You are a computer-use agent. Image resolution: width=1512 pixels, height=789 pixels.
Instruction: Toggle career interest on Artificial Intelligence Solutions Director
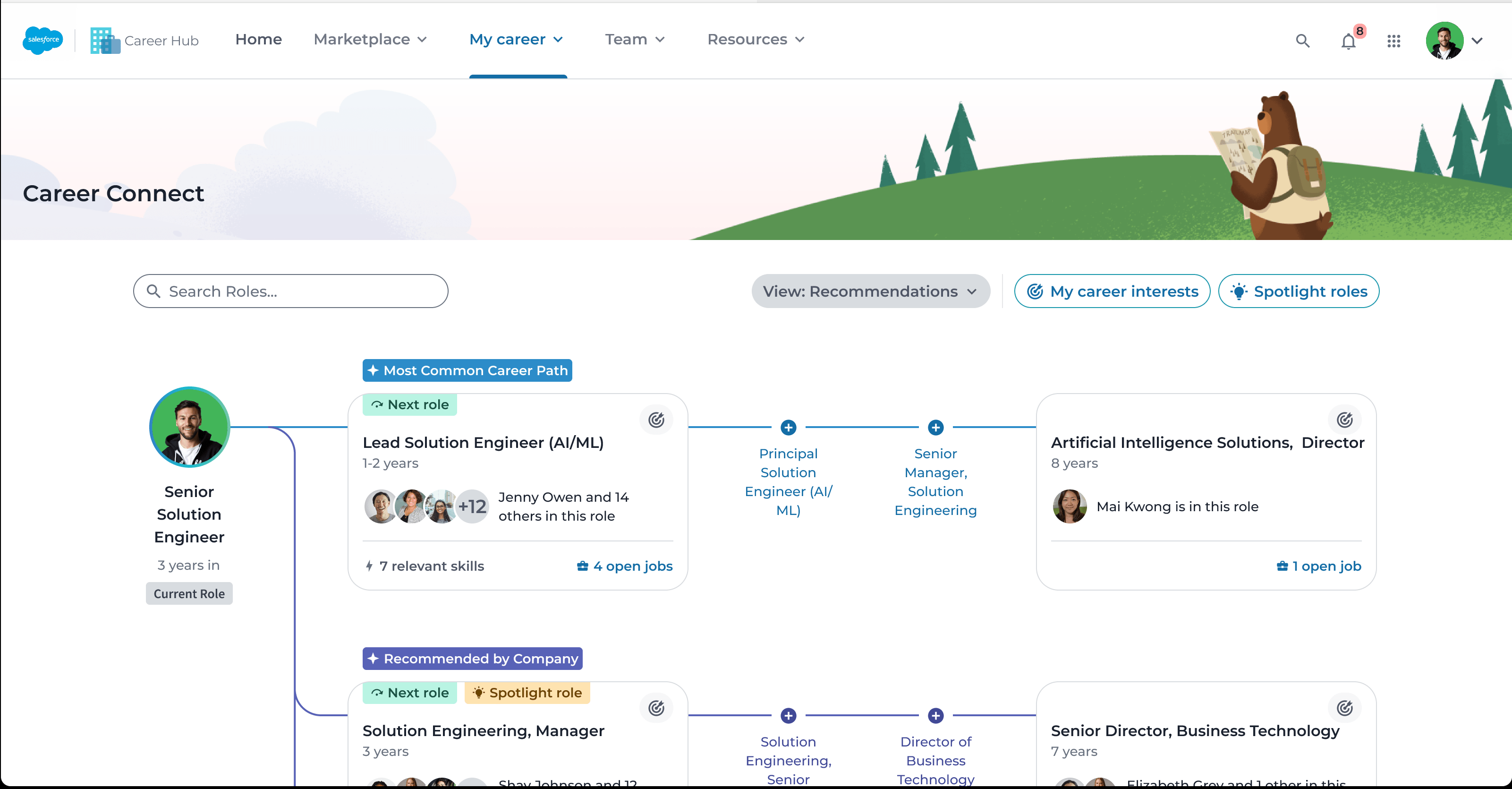pos(1345,420)
